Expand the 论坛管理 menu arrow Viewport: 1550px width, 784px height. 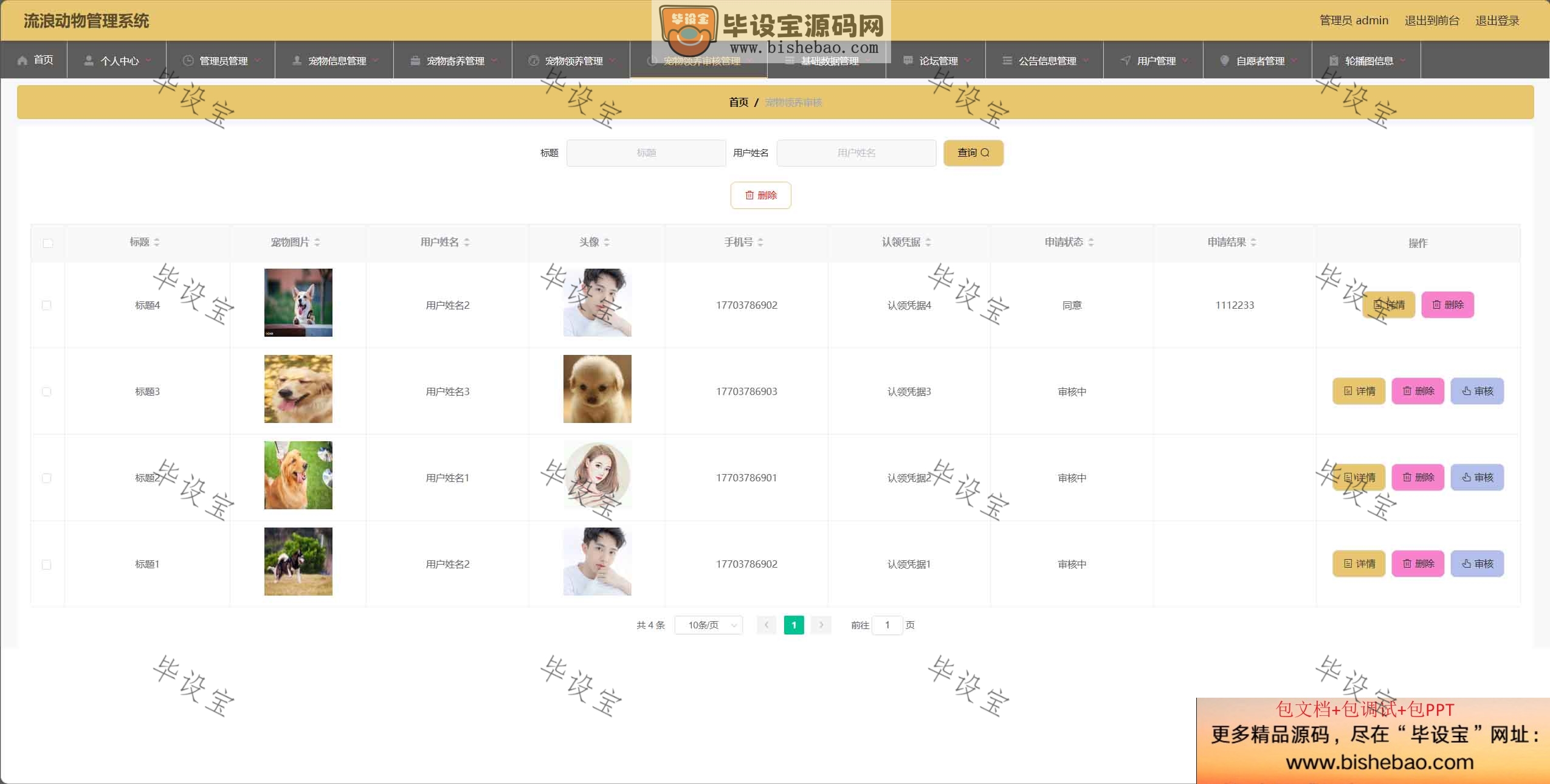click(968, 60)
